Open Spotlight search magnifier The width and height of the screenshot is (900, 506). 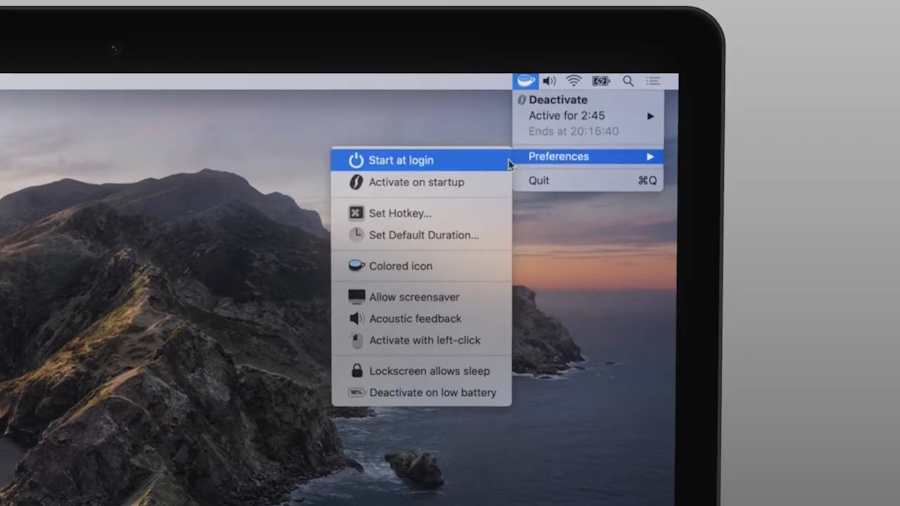pyautogui.click(x=628, y=81)
